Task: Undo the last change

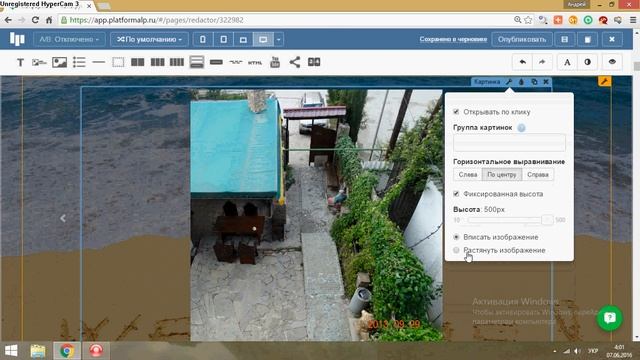Action: tap(522, 62)
